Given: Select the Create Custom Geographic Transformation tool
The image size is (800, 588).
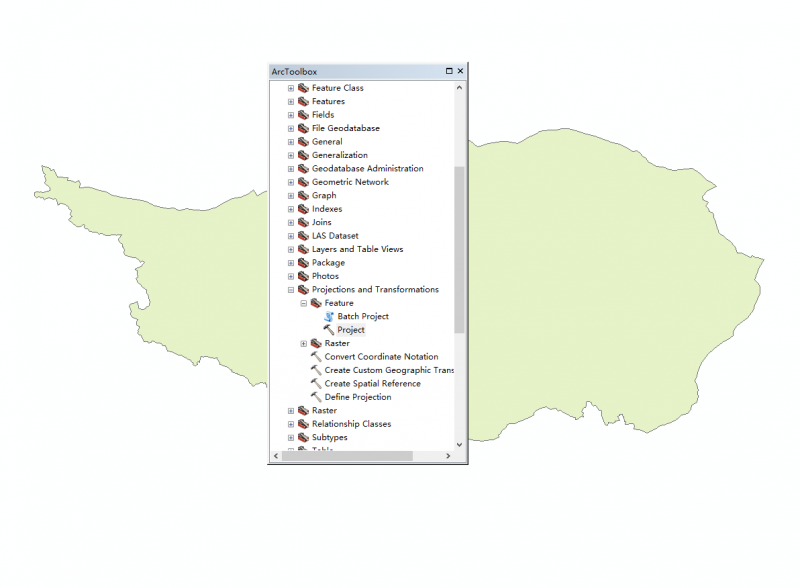Looking at the screenshot, I should click(388, 371).
